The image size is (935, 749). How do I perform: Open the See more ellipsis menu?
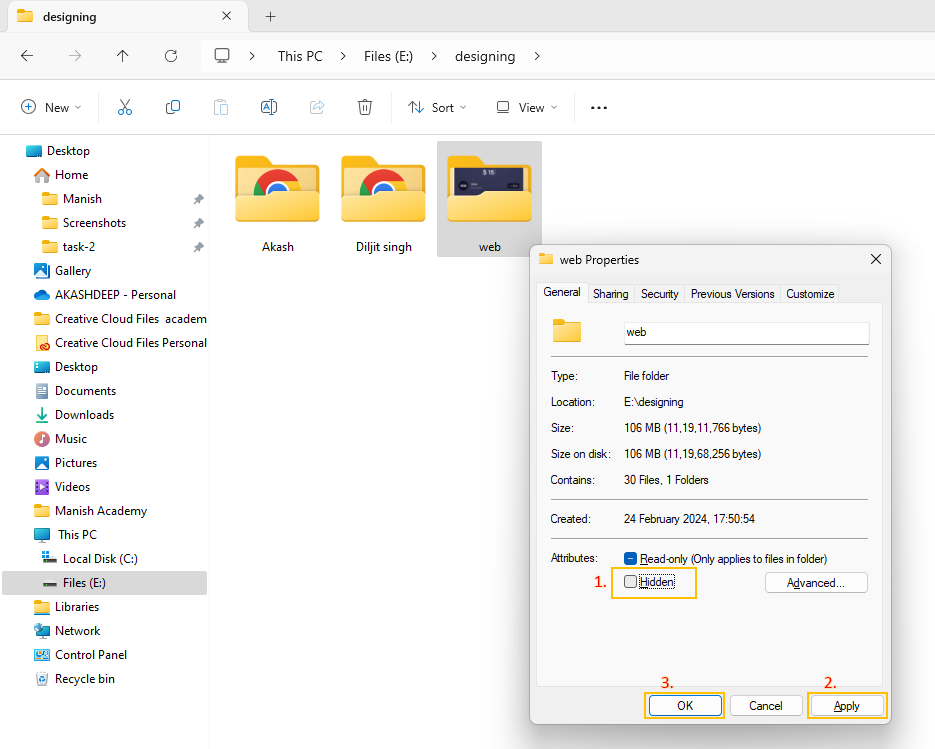599,108
